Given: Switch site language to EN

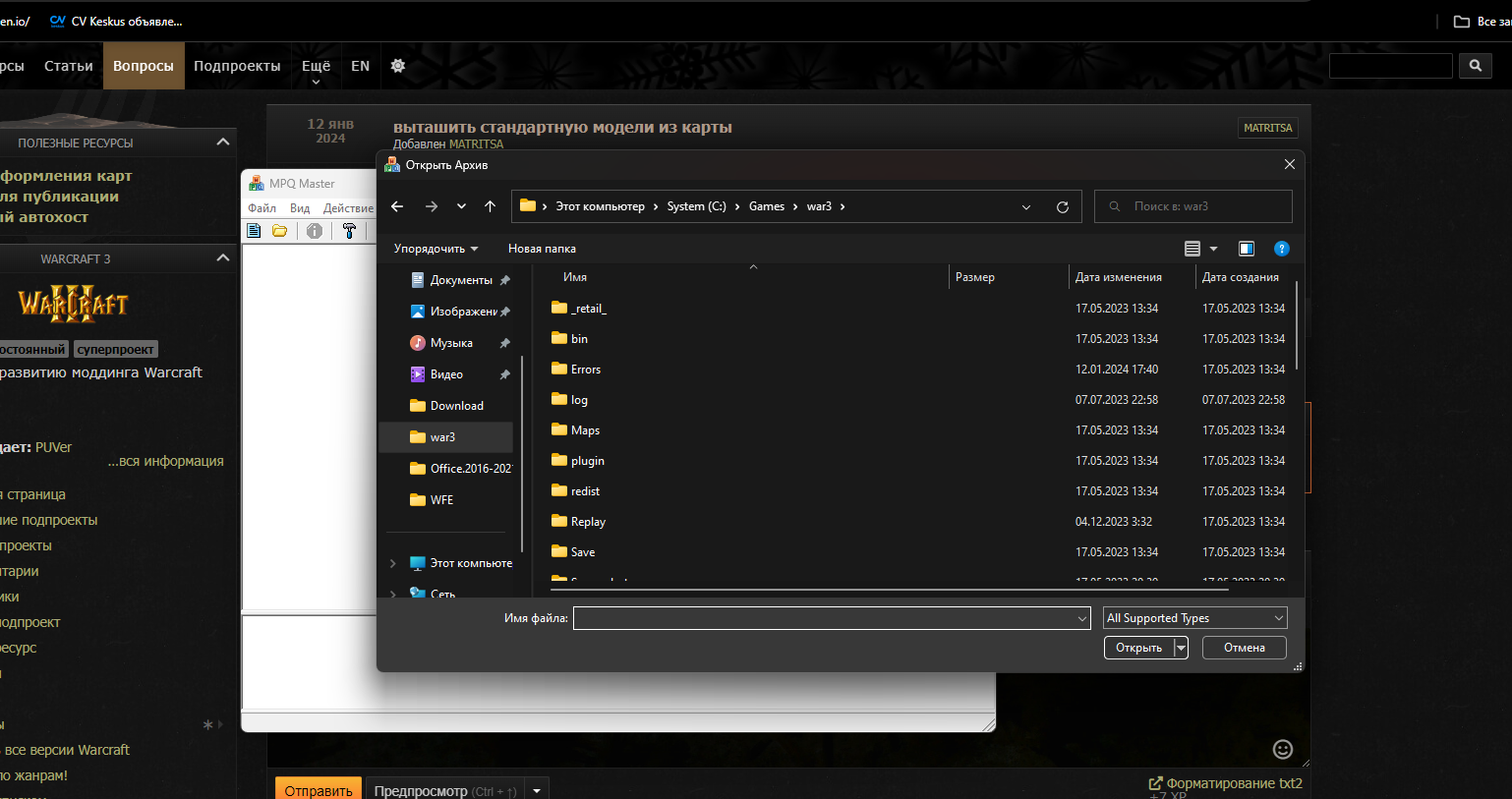Looking at the screenshot, I should [x=361, y=66].
